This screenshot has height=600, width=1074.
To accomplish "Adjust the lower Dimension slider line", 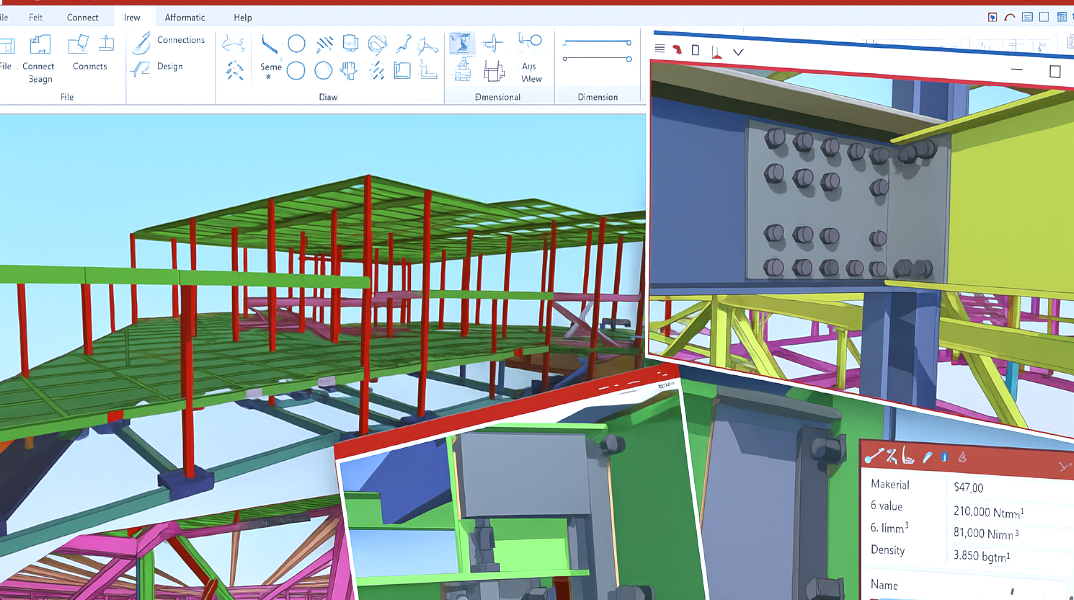I will [x=597, y=59].
